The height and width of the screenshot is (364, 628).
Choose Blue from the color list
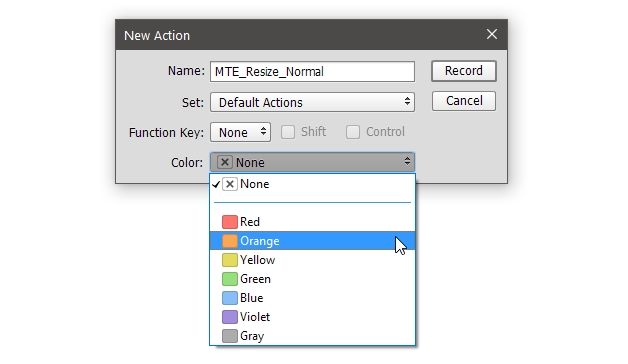[x=312, y=298]
